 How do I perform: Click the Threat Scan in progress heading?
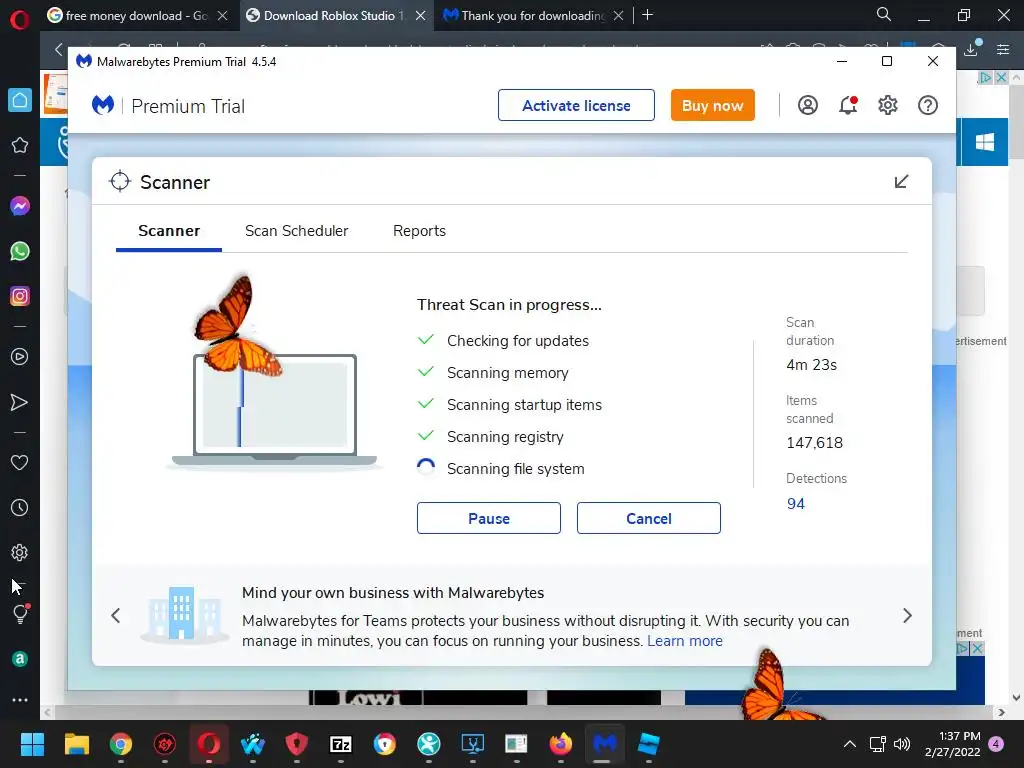(x=509, y=305)
